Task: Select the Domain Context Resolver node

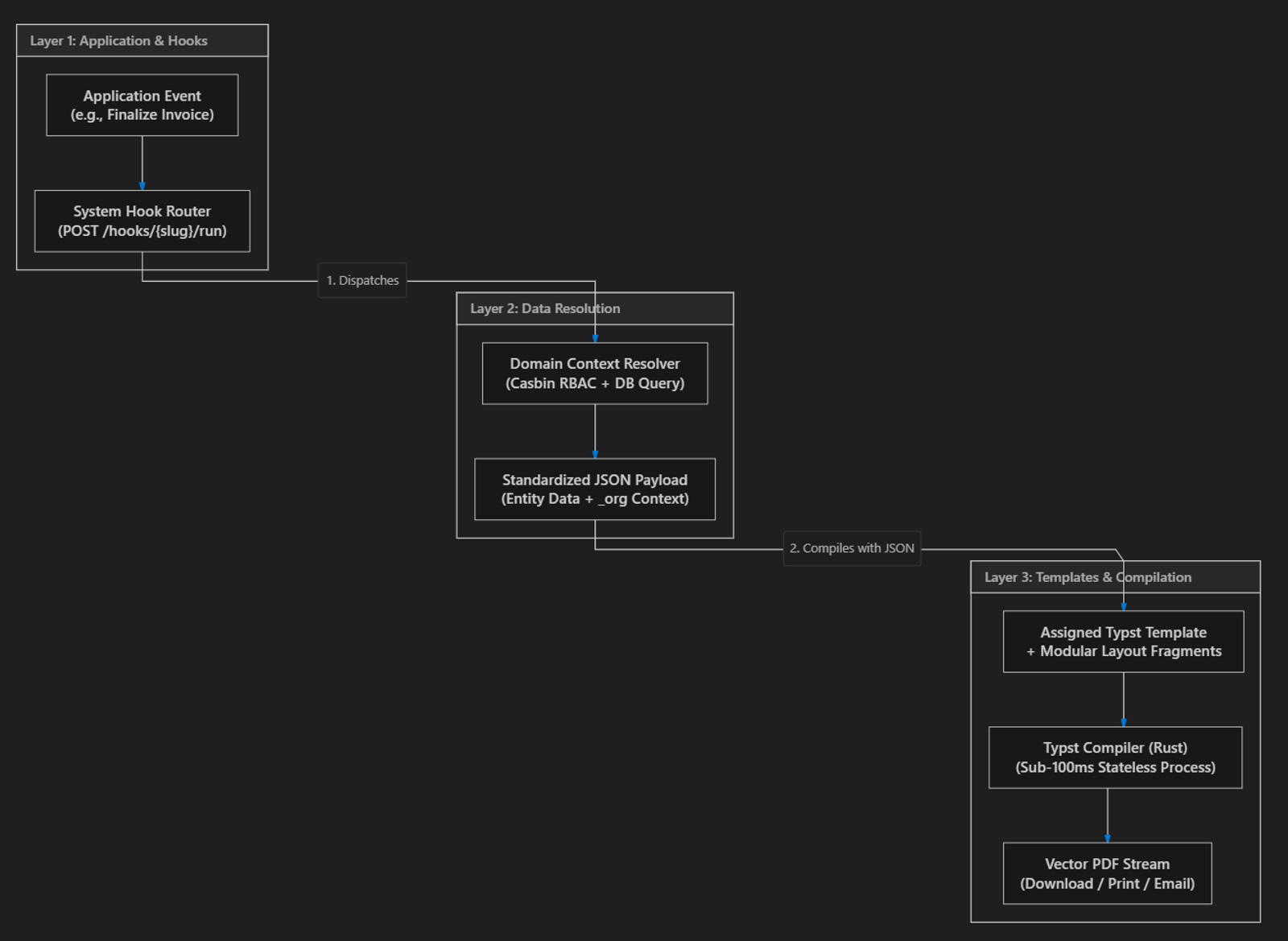Action: coord(595,374)
